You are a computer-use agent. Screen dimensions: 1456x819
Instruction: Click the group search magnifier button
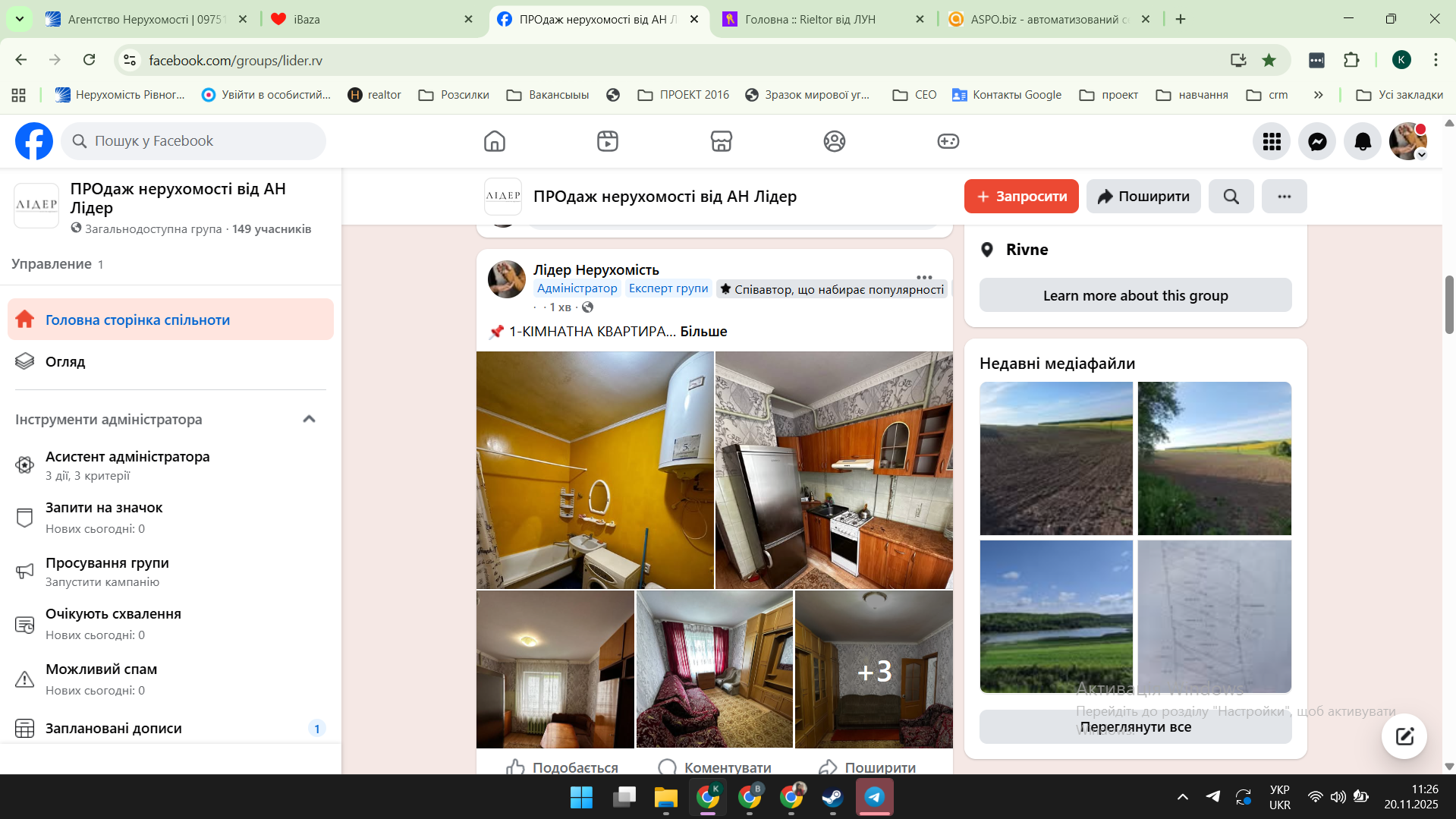click(x=1231, y=197)
